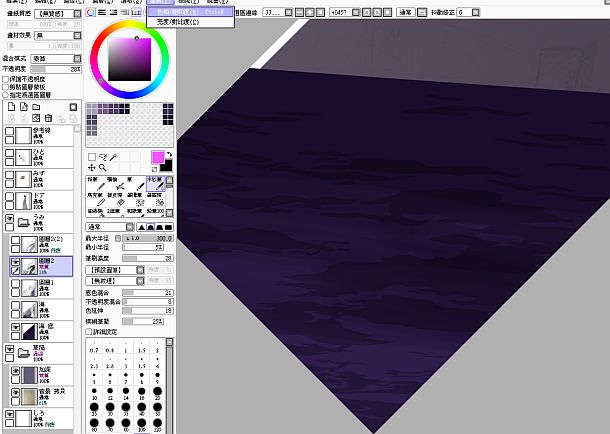
Task: Select the 海底 layer thumbnail
Action: point(29,331)
